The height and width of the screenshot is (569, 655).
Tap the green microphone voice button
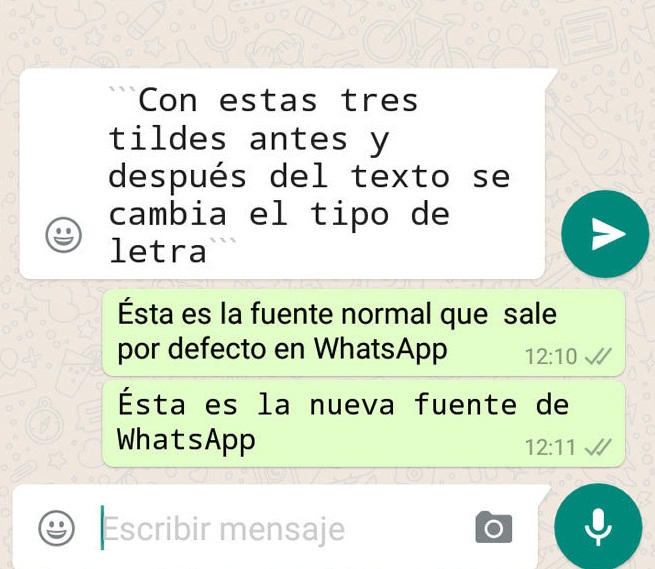pyautogui.click(x=598, y=527)
